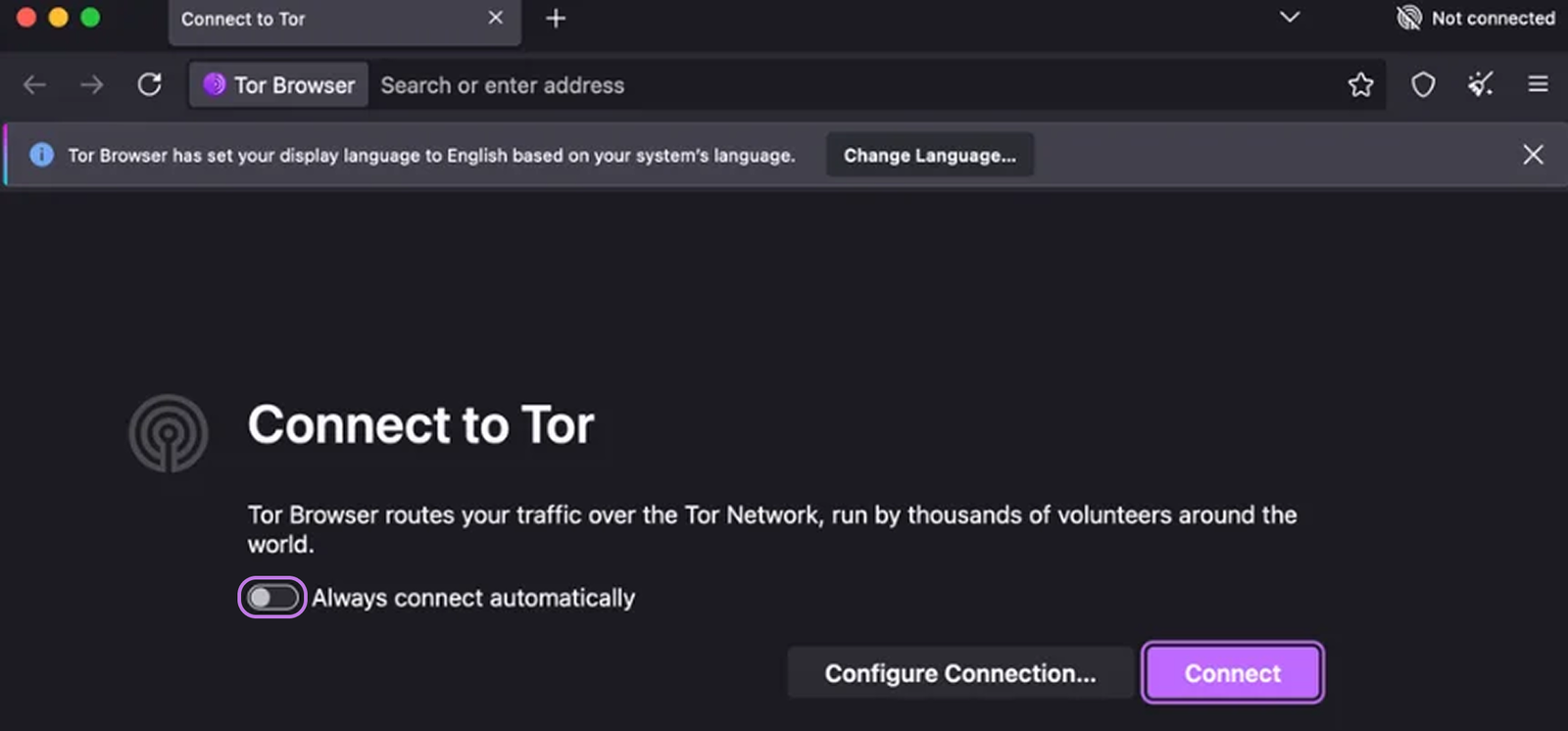Click the Tor Browser identity box icon
Screen dimensions: 1568x731
click(214, 85)
